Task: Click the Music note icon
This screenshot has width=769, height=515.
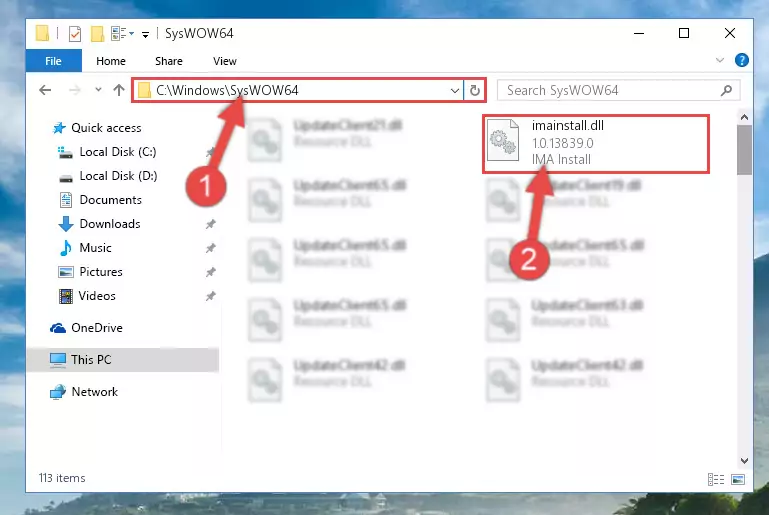Action: [x=65, y=248]
